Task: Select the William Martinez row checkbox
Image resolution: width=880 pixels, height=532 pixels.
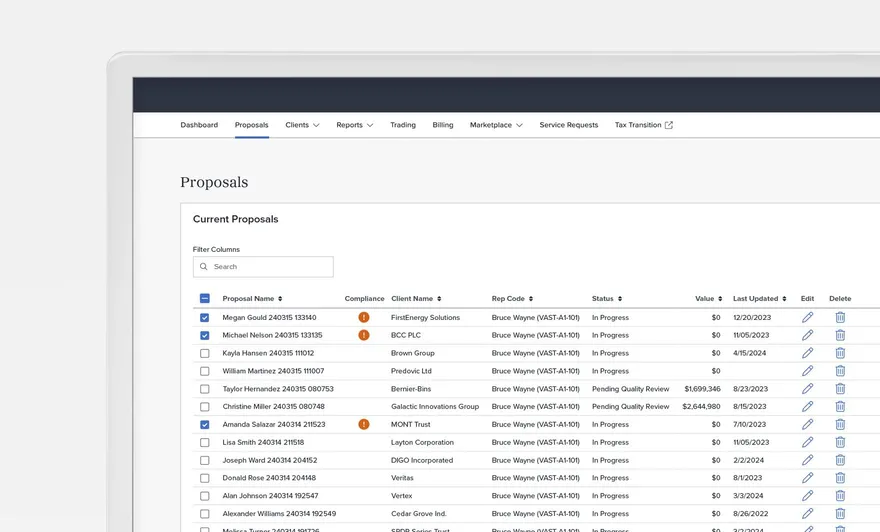Action: [x=205, y=371]
